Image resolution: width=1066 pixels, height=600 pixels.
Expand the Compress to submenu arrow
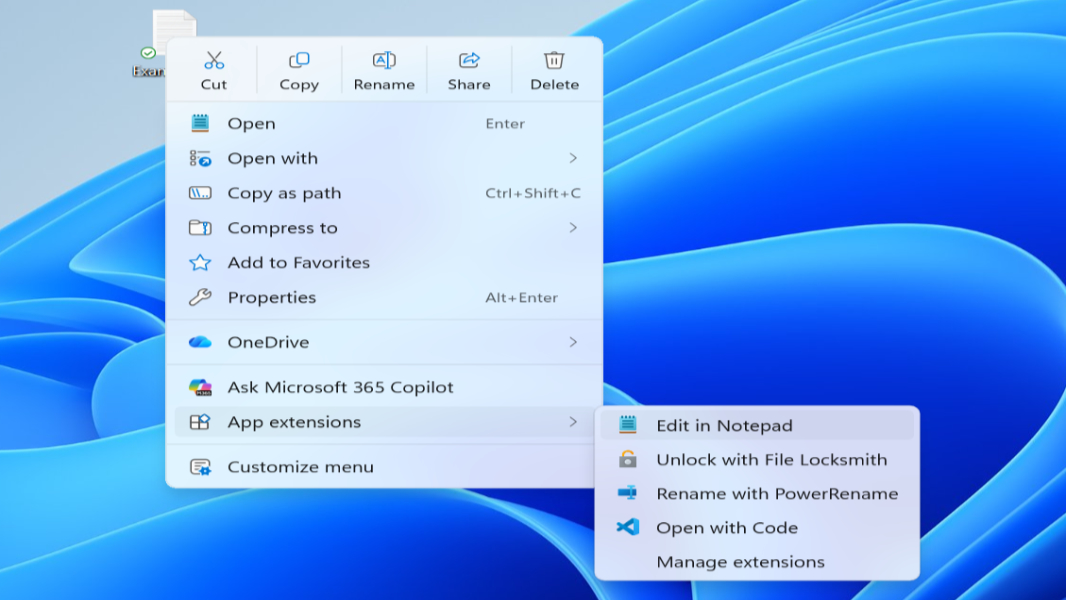coord(573,228)
